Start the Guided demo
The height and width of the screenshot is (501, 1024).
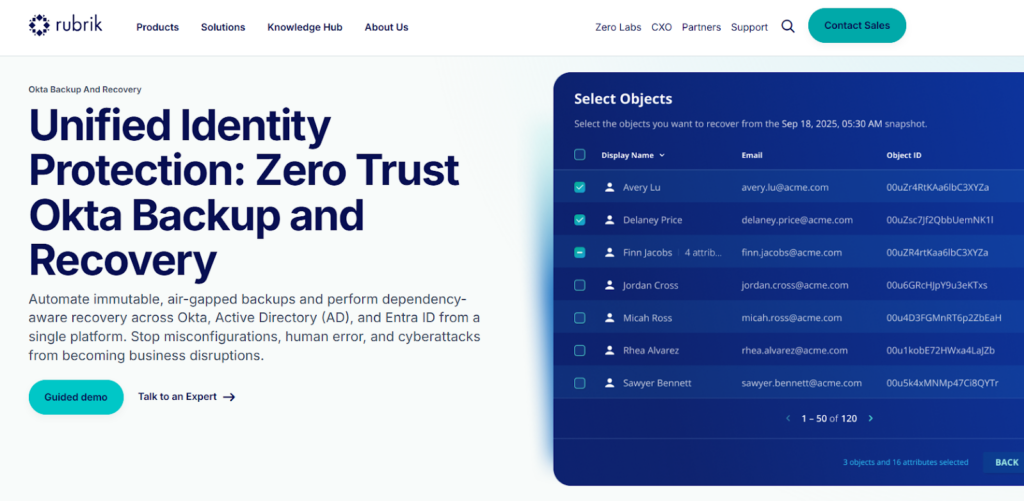click(76, 397)
